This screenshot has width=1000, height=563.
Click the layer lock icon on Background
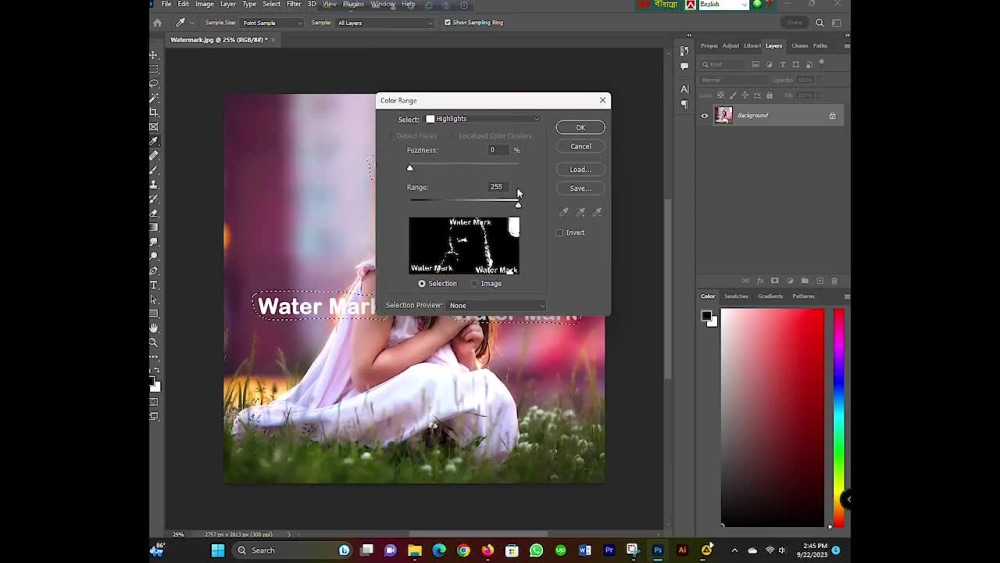pyautogui.click(x=832, y=115)
